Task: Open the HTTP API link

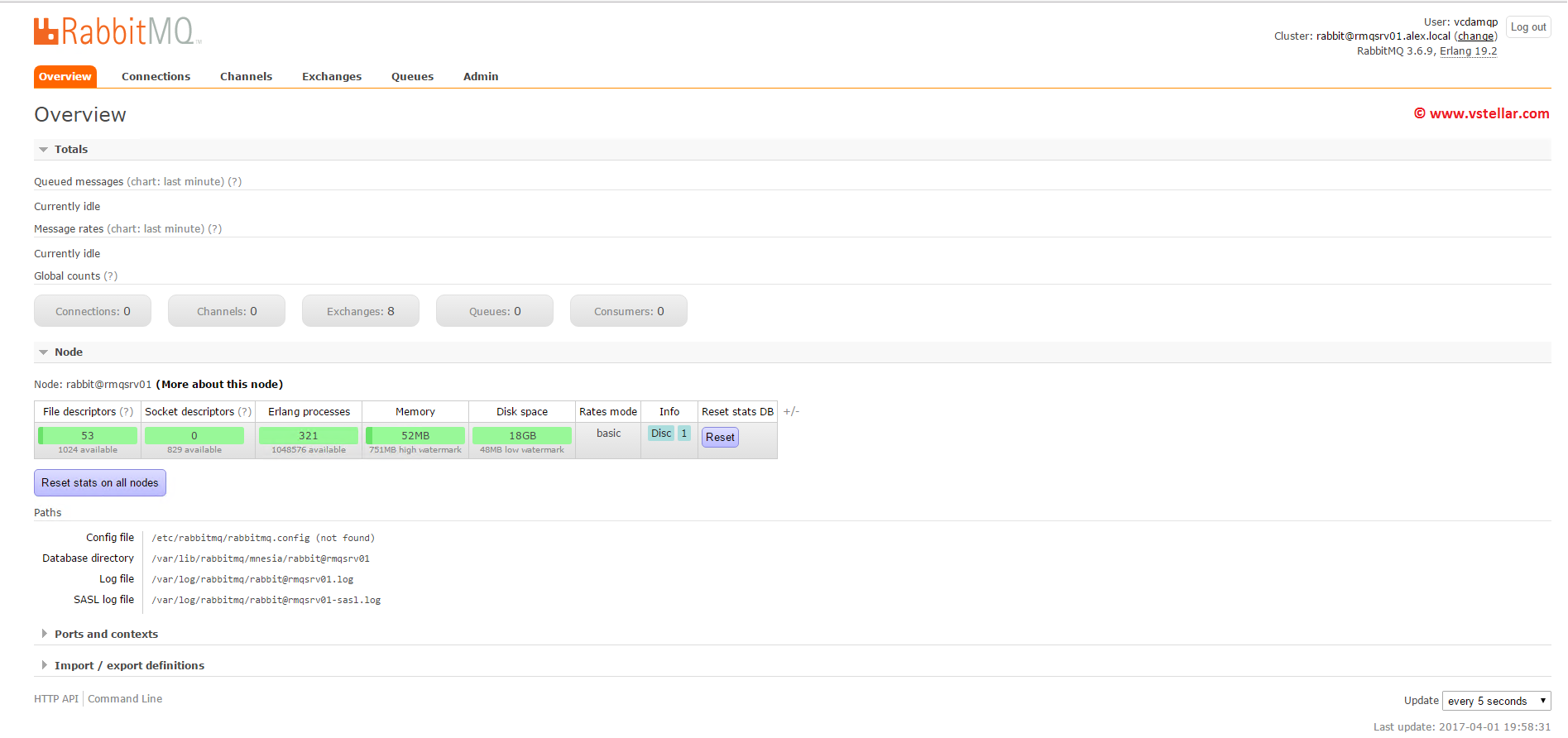Action: click(x=55, y=699)
